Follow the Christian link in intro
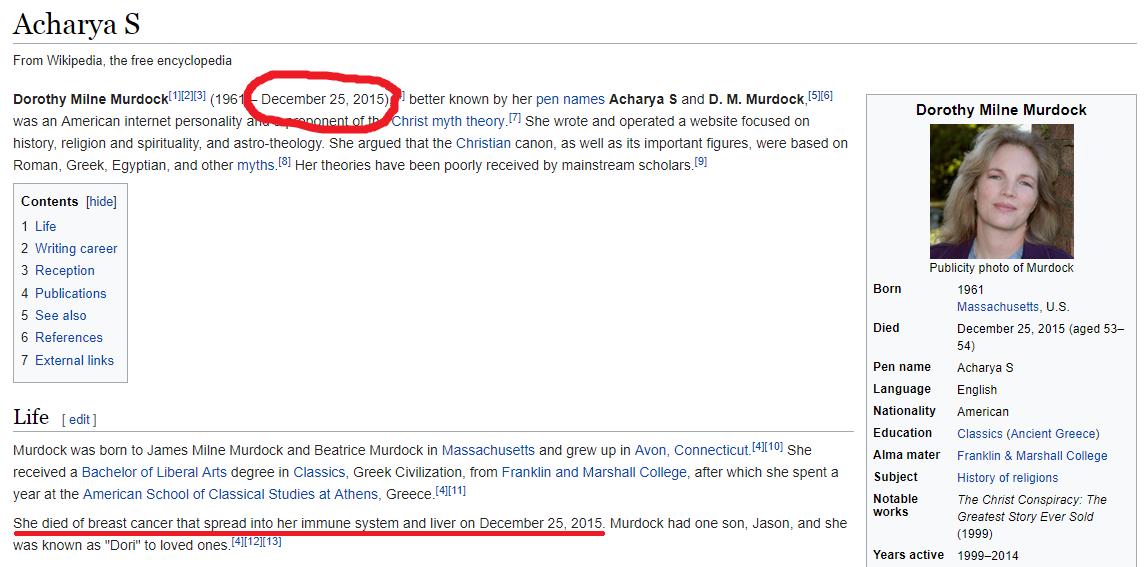This screenshot has height=567, width=1147. coord(484,143)
